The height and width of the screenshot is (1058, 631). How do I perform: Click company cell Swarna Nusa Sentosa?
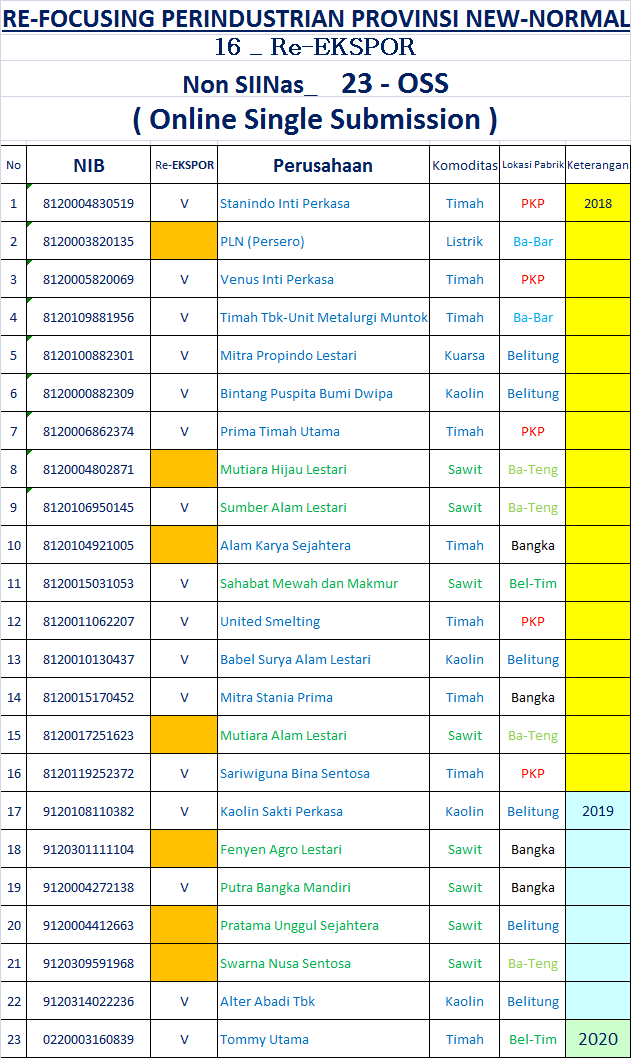click(323, 964)
